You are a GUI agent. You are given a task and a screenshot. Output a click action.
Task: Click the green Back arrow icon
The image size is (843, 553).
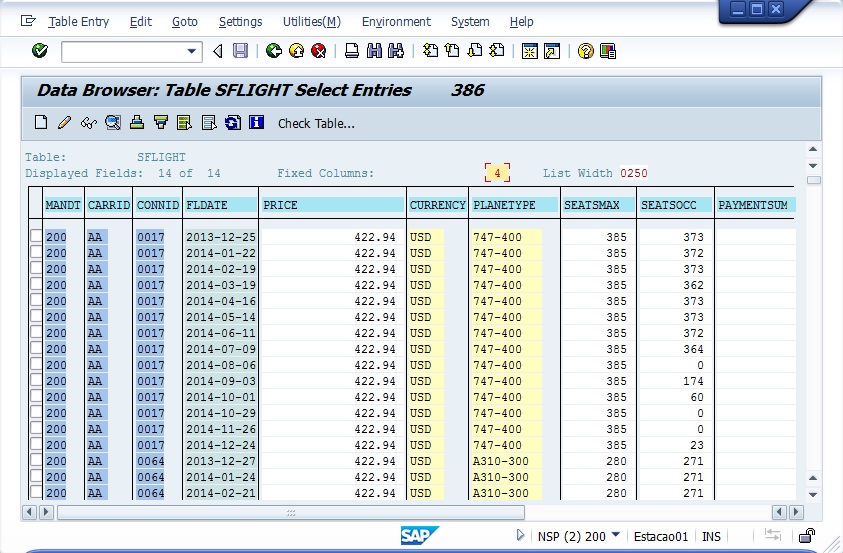273,51
